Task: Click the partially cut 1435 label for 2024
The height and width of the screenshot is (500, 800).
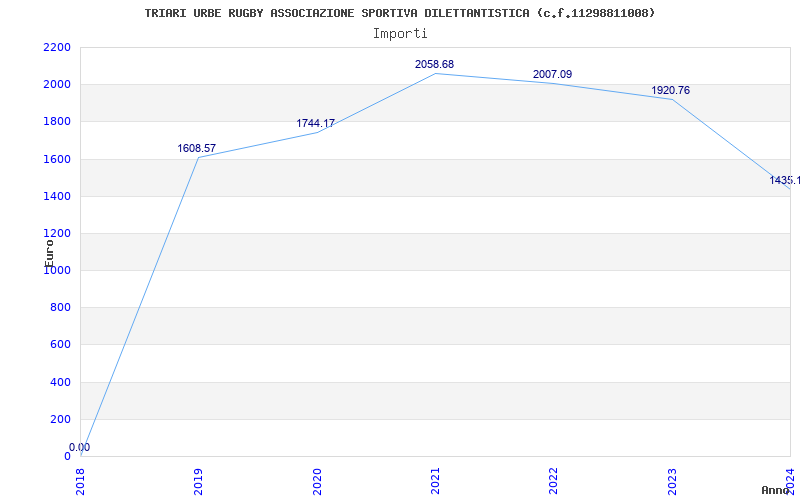Action: (785, 181)
